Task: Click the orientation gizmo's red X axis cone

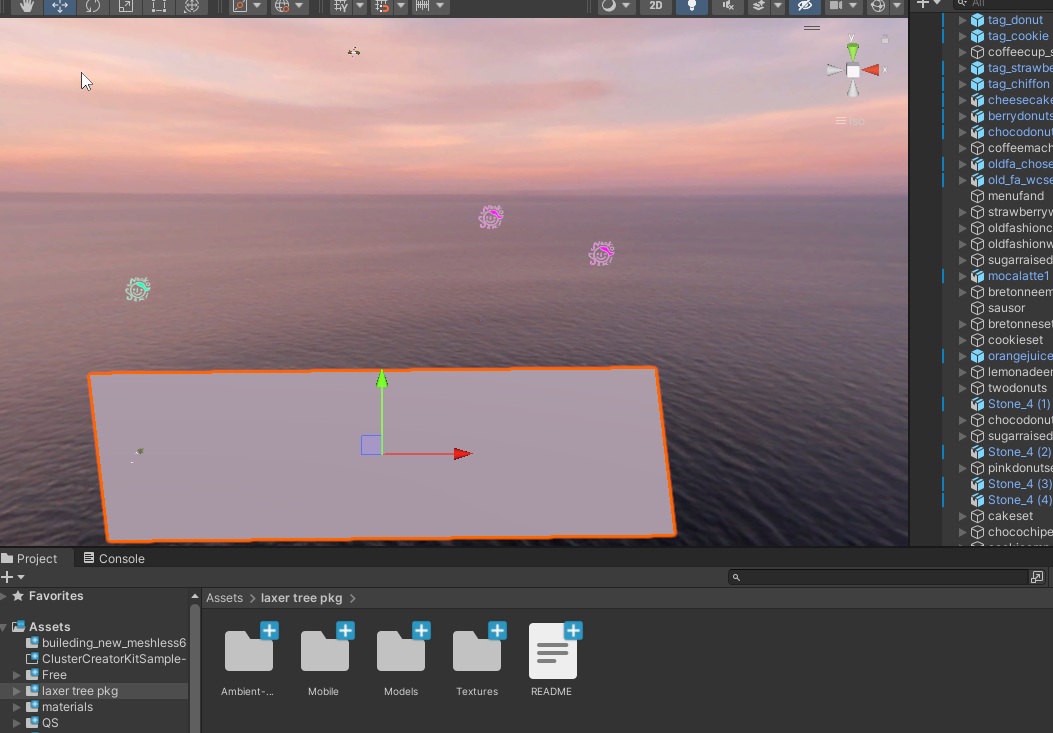Action: click(x=872, y=70)
